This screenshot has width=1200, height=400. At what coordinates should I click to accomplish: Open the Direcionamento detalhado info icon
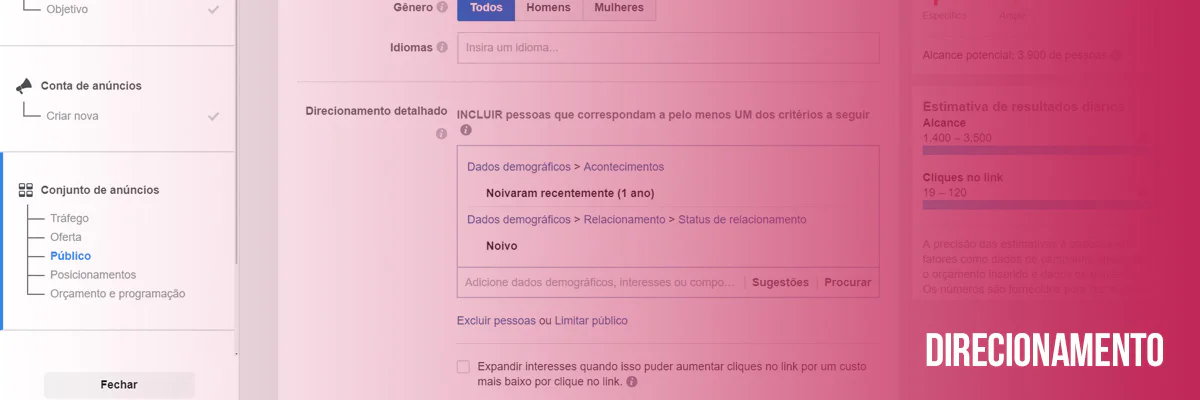(442, 133)
